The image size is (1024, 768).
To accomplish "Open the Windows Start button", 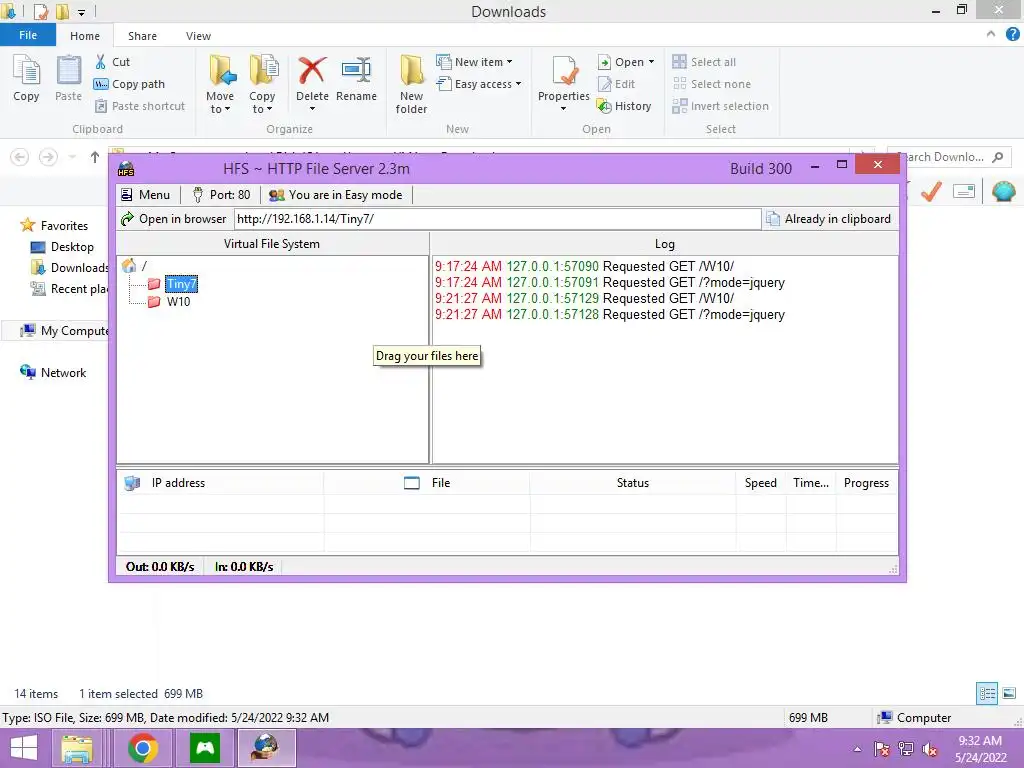I will click(x=24, y=748).
